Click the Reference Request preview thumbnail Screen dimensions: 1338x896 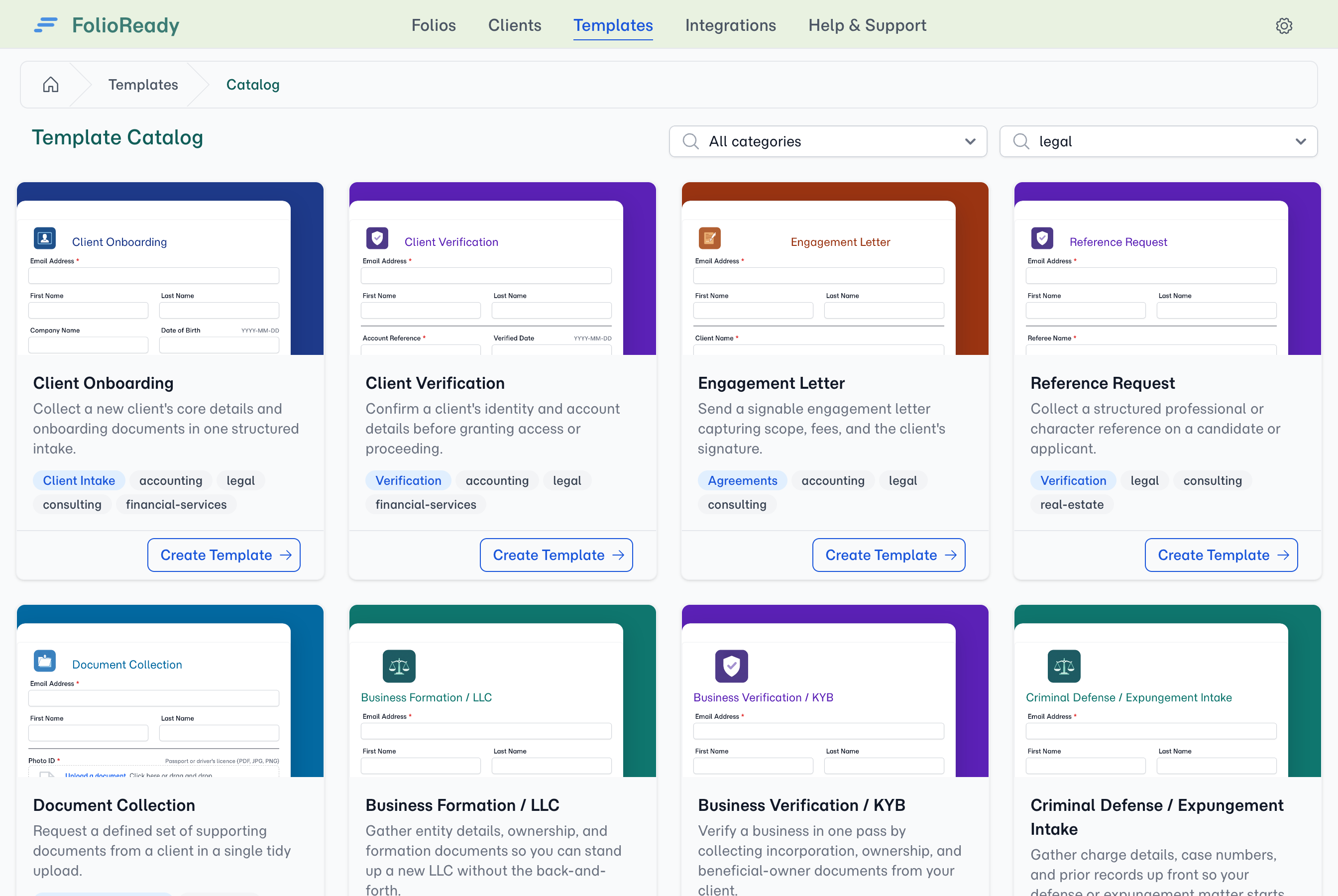[x=1168, y=269]
